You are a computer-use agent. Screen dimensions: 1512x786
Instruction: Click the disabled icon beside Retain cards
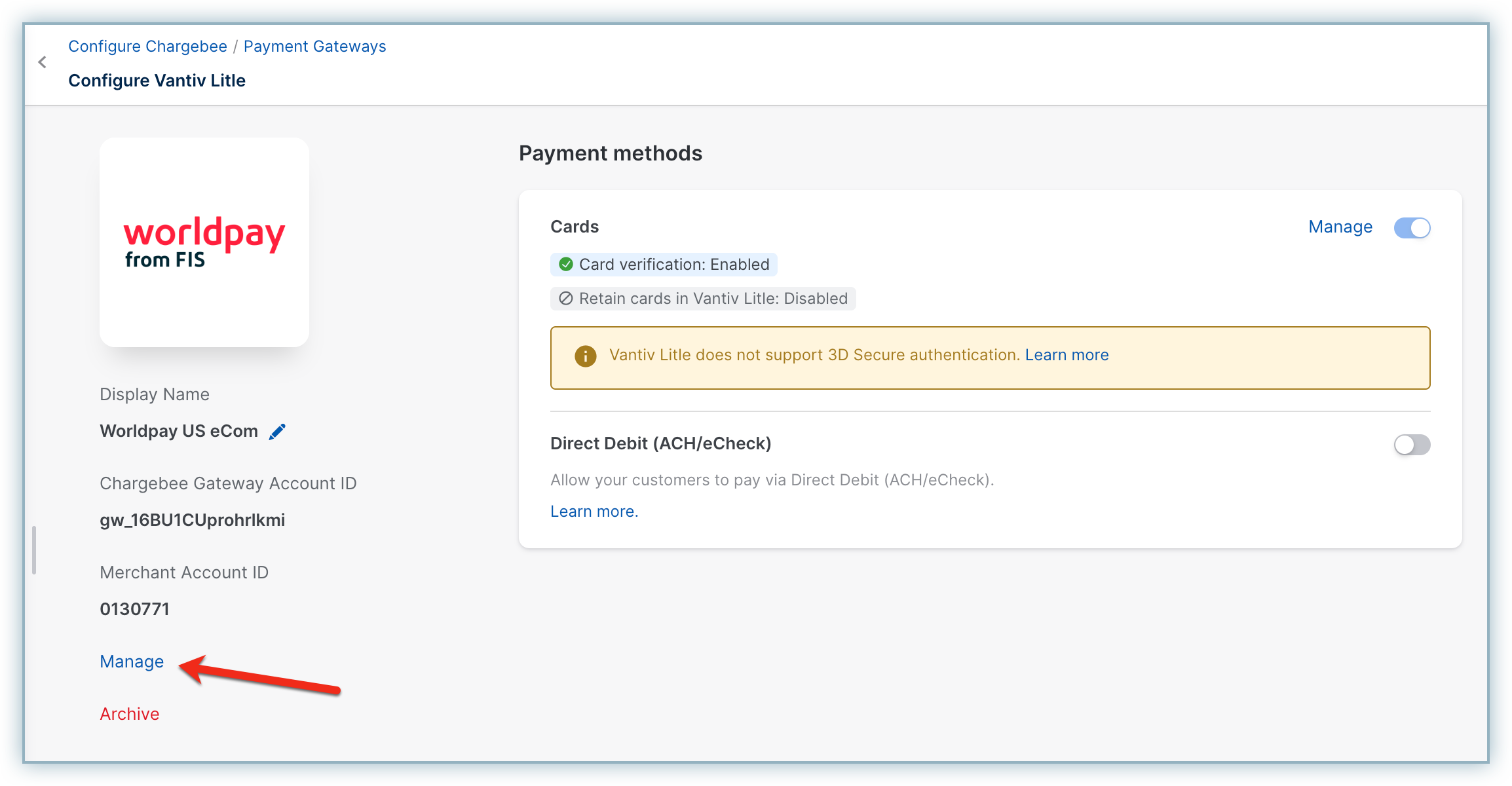point(566,299)
